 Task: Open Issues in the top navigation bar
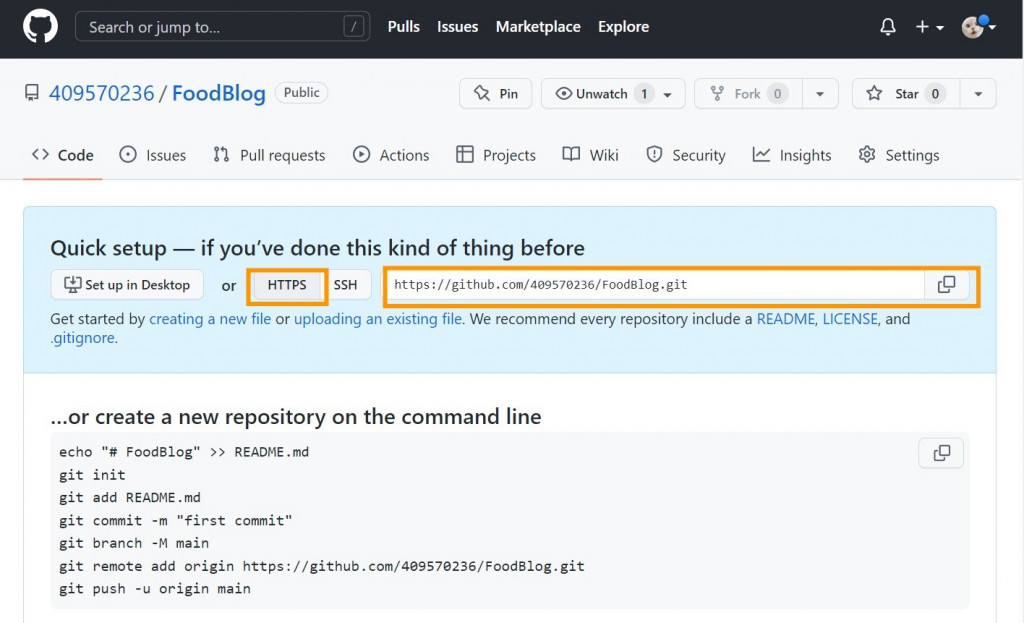tap(457, 27)
